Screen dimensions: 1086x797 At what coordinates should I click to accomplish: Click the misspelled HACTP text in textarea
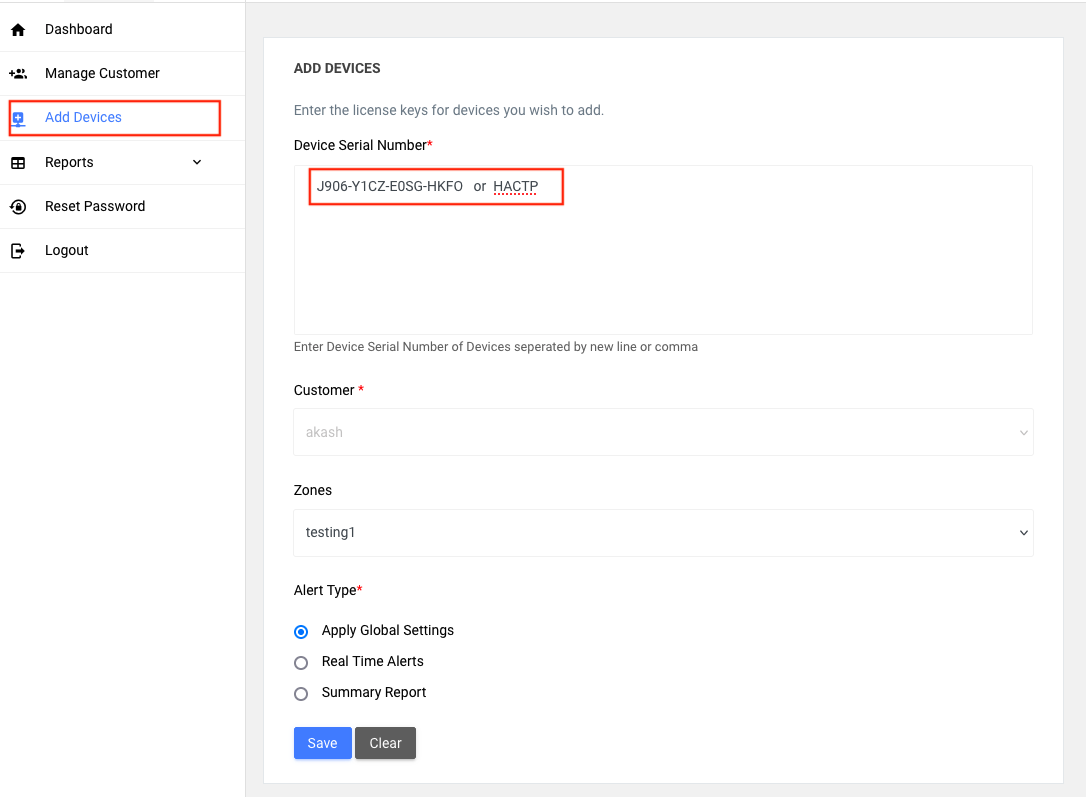515,187
